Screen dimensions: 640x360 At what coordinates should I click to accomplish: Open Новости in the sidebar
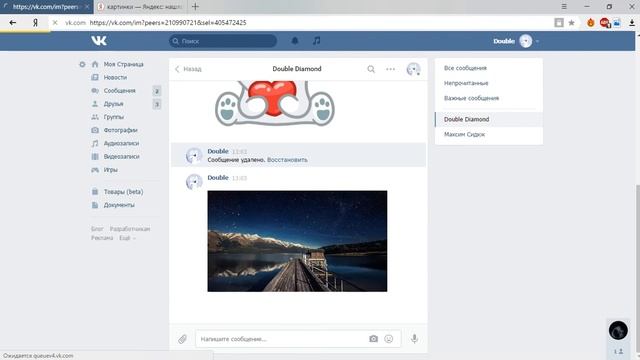click(x=115, y=77)
